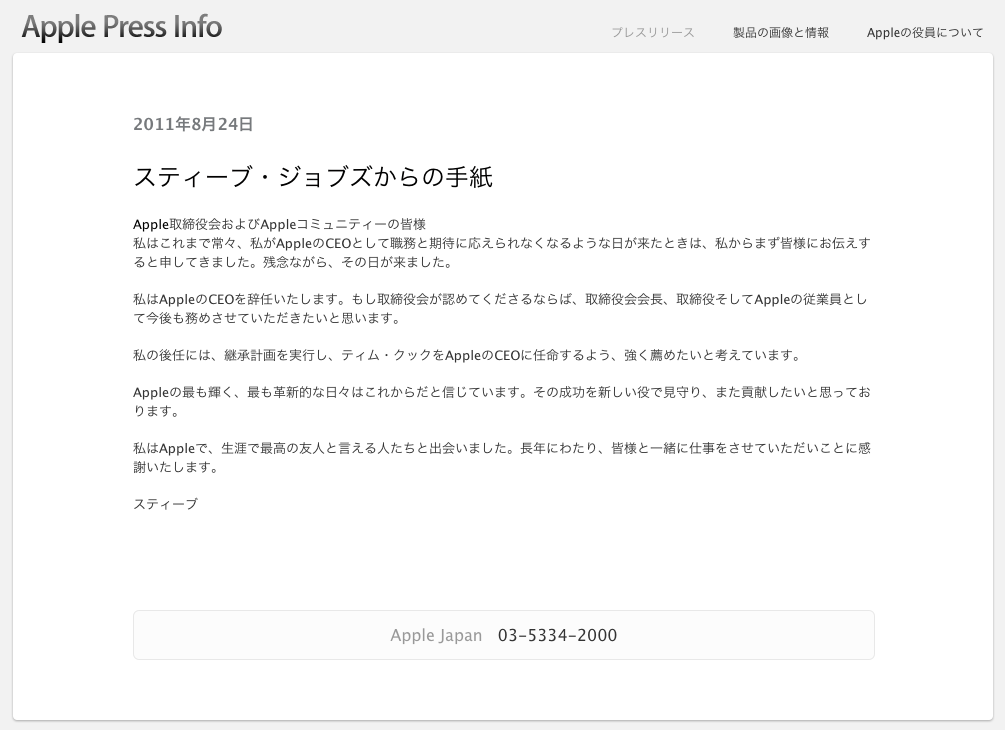Click the phone number 03-5334-2000
This screenshot has height=730, width=1005.
point(558,635)
